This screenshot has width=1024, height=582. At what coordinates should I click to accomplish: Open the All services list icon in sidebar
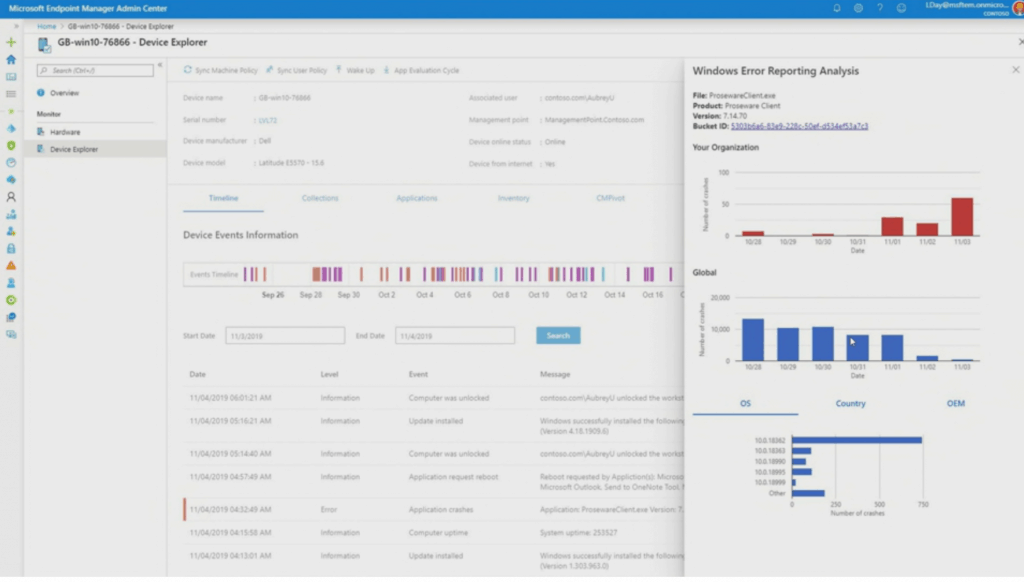tap(11, 94)
